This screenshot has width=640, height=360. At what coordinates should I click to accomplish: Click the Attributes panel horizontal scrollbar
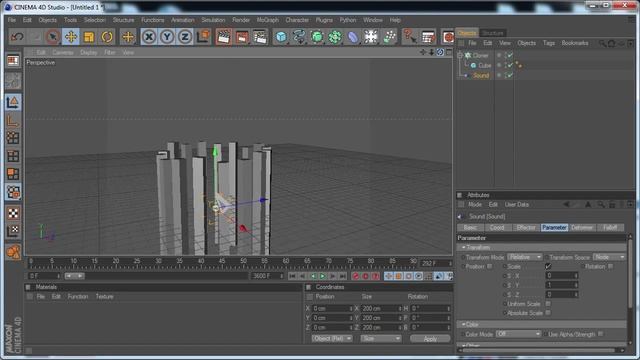[538, 350]
